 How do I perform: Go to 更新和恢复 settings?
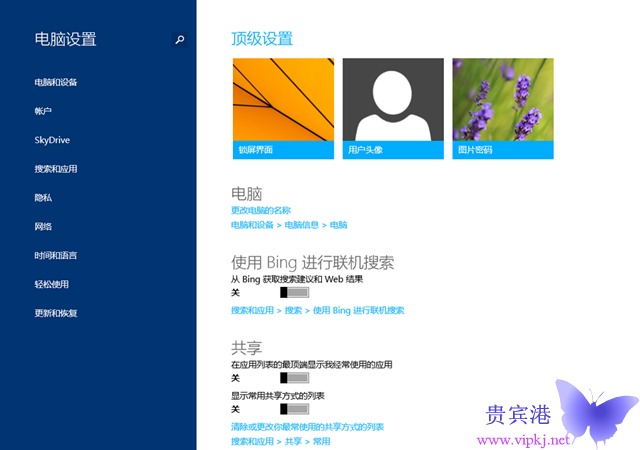[56, 313]
